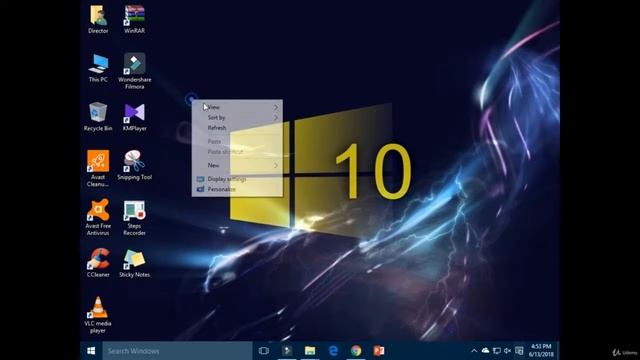Click the OneDrive cloud tray icon
The width and height of the screenshot is (640, 360).
(x=485, y=351)
